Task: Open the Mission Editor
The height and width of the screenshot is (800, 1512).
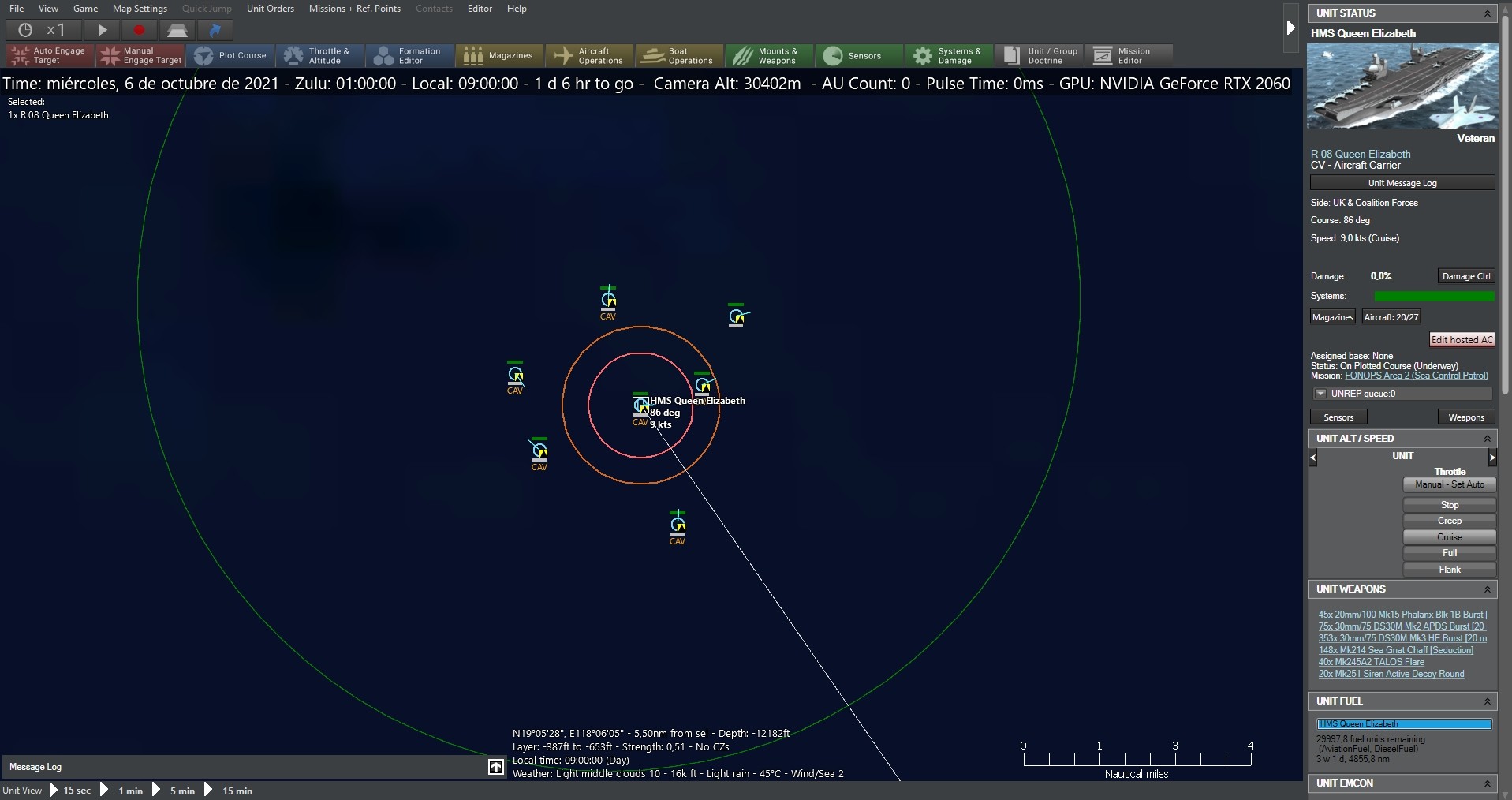Action: [1128, 55]
